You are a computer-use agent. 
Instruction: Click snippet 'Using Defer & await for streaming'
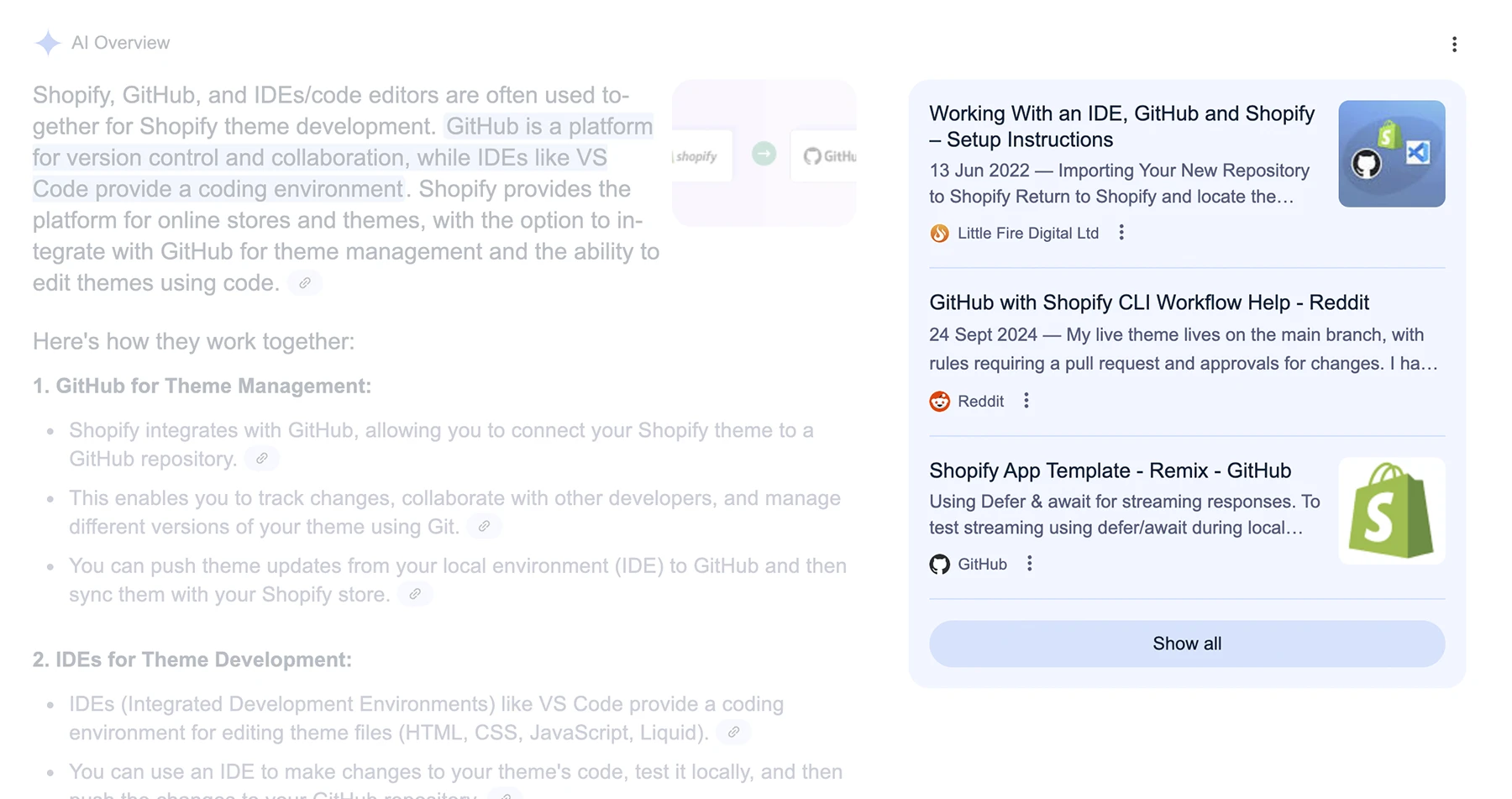[1125, 514]
